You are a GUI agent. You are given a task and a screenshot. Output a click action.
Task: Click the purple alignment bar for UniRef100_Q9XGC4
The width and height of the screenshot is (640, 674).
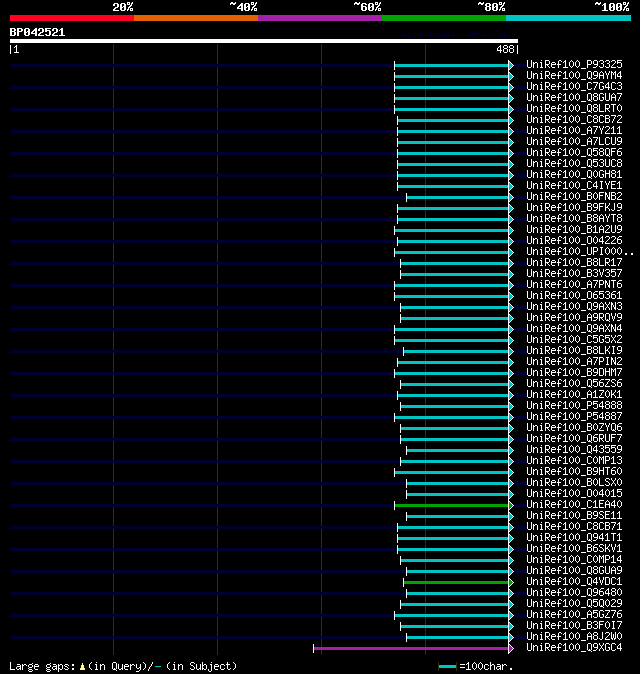coord(411,649)
